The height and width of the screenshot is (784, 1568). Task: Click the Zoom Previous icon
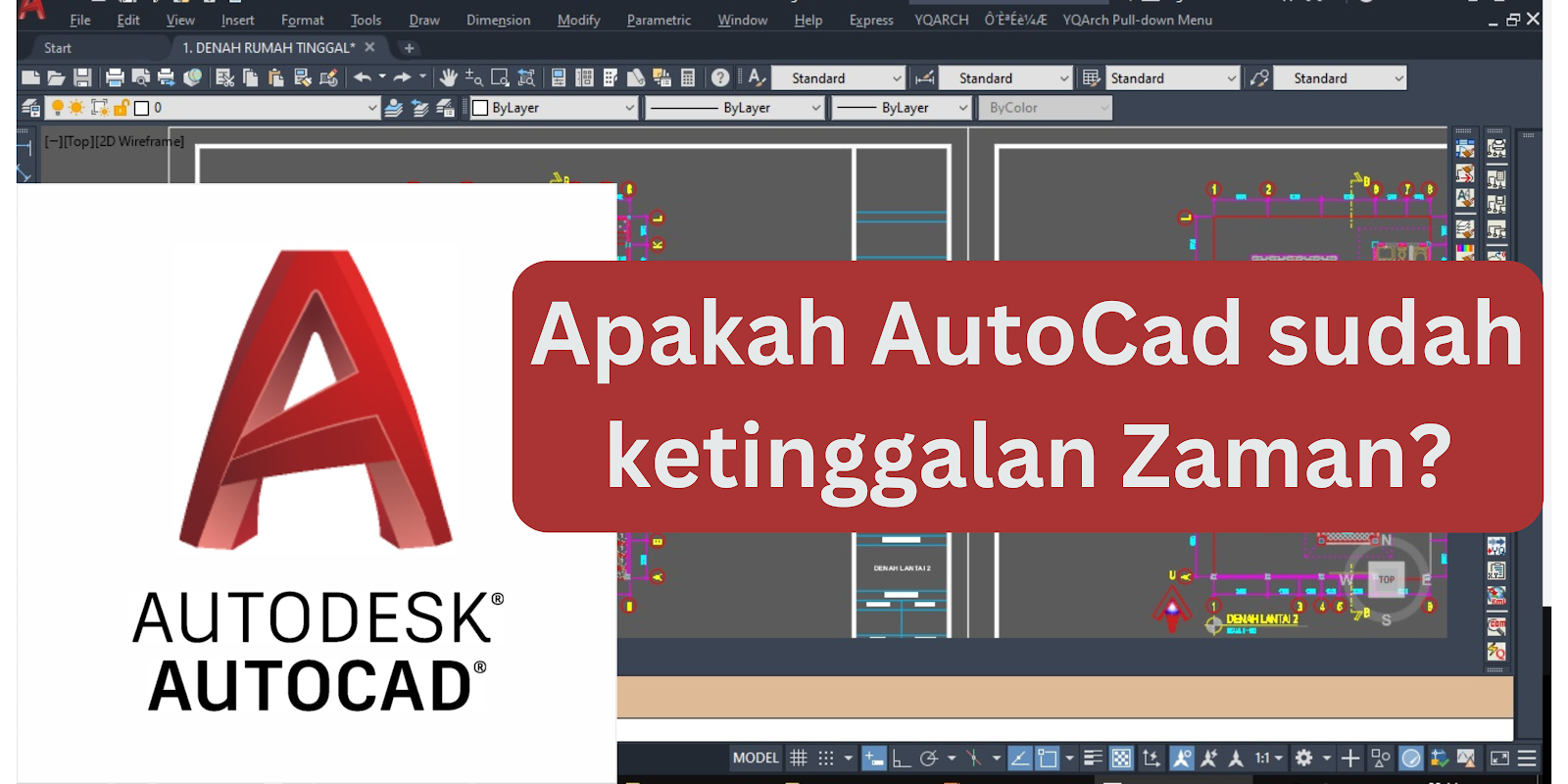pyautogui.click(x=526, y=77)
